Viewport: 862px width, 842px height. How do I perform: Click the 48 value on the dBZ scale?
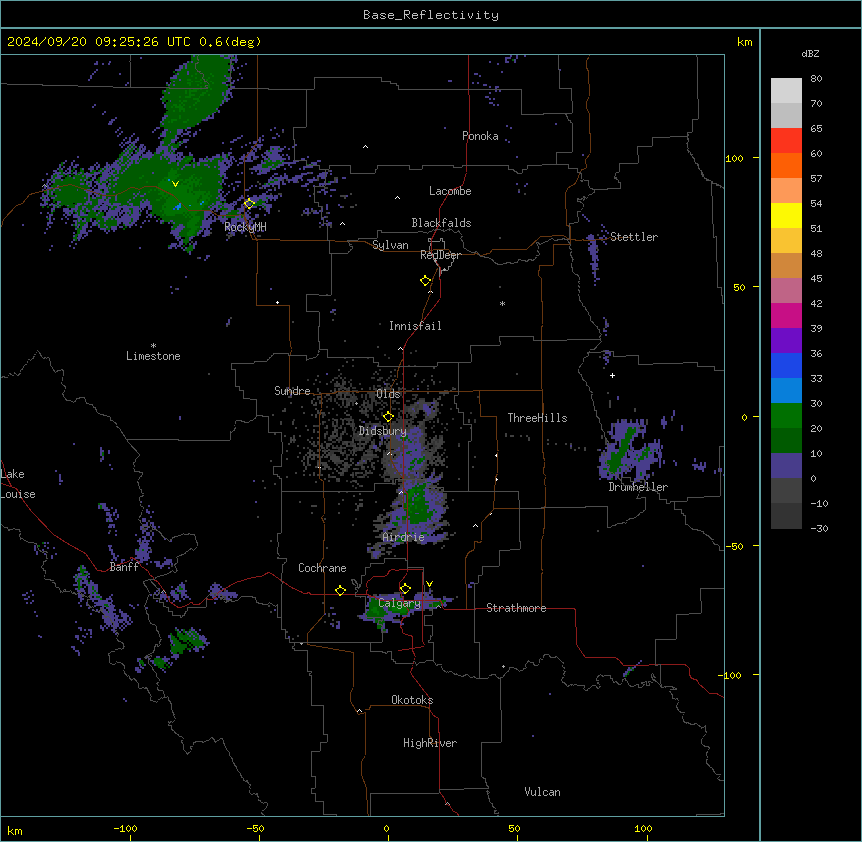tap(816, 253)
